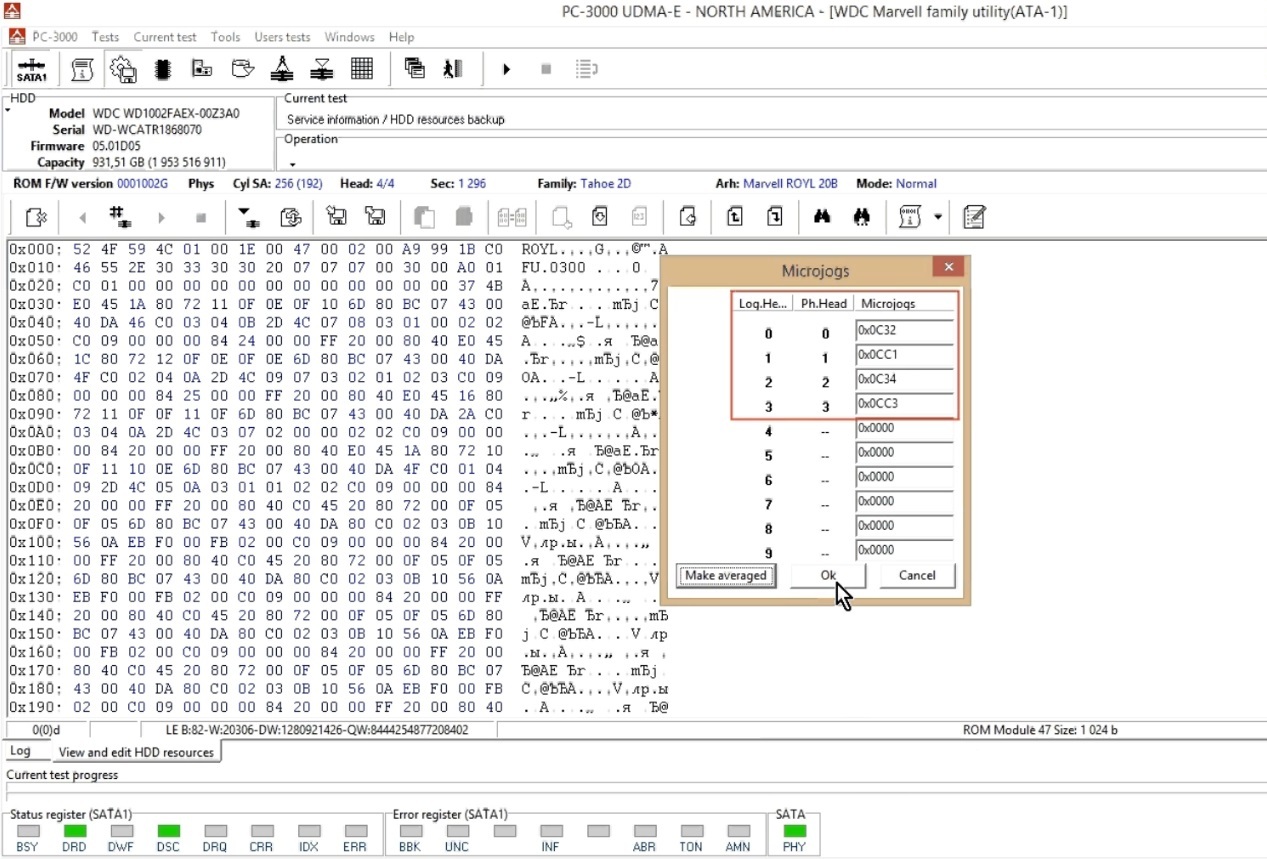This screenshot has height=859, width=1267.
Task: Click the SATA1 port selector icon
Action: 31,69
